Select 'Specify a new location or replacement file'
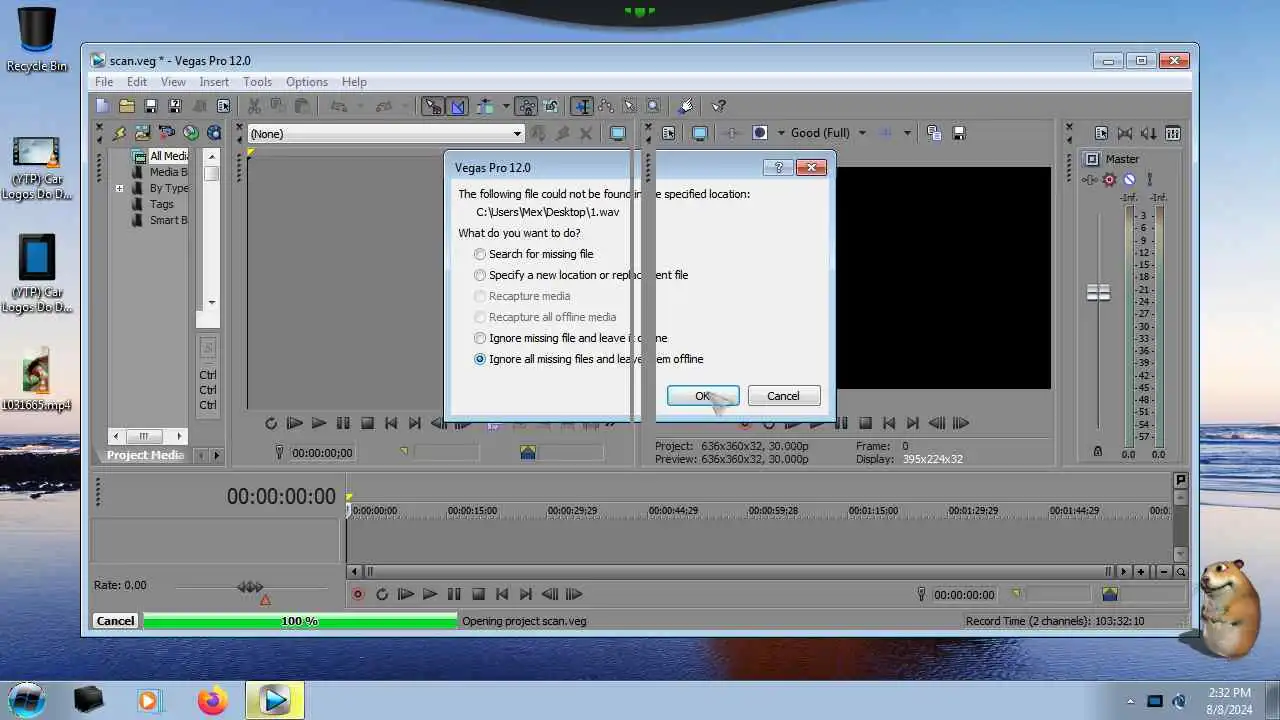 tap(581, 275)
